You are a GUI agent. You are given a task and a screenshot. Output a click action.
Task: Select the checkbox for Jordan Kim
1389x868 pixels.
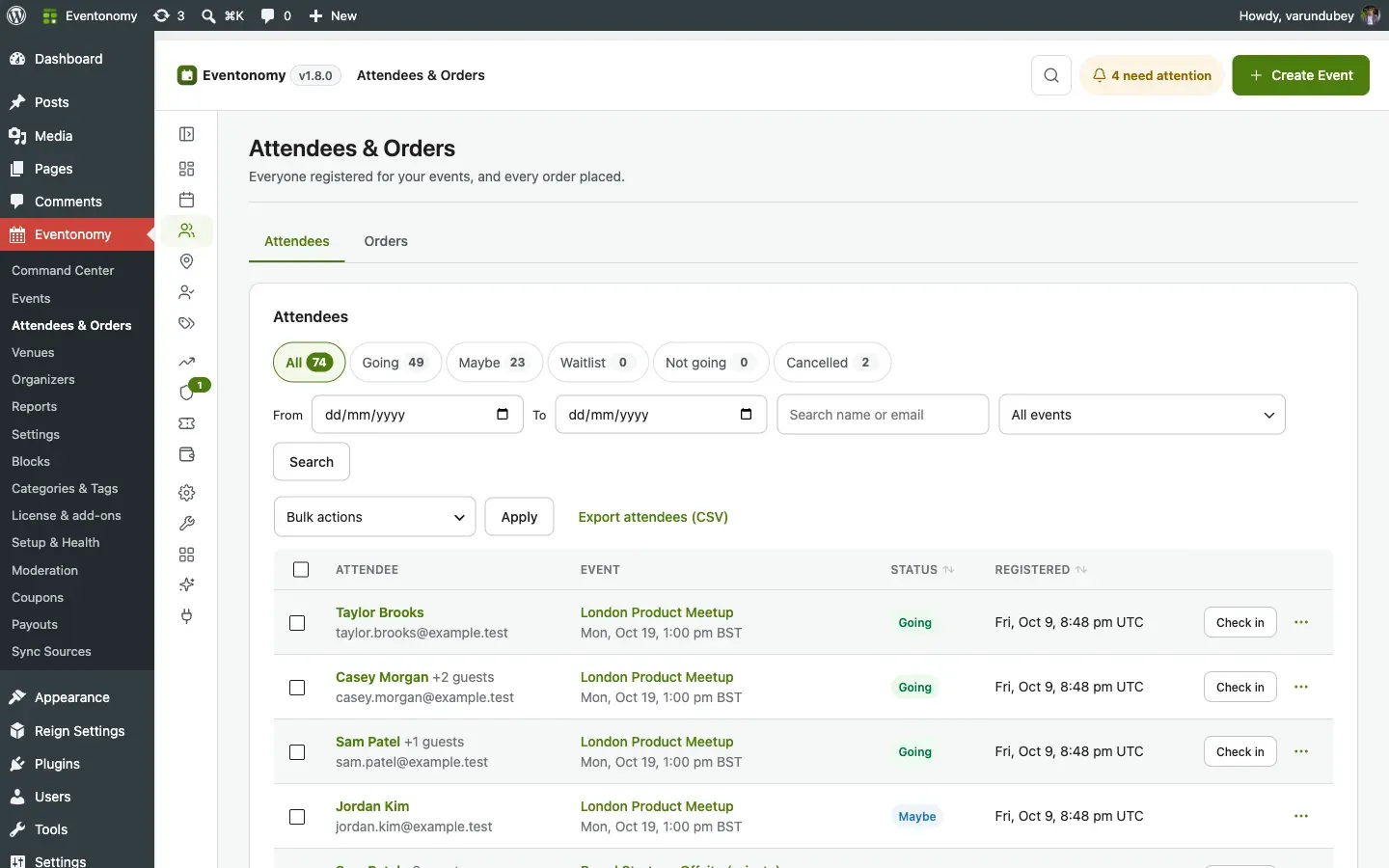point(297,817)
